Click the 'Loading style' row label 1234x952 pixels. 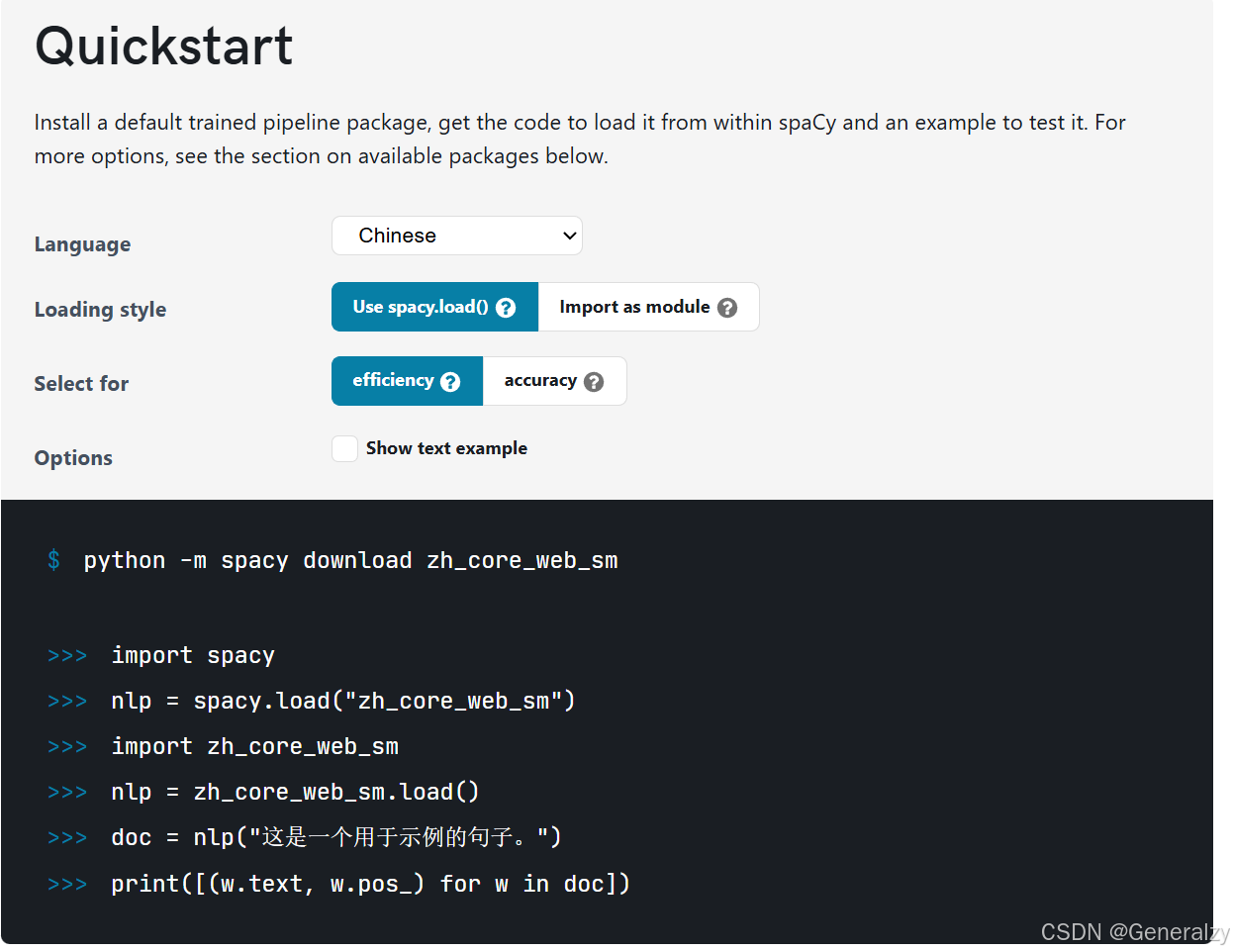[100, 310]
